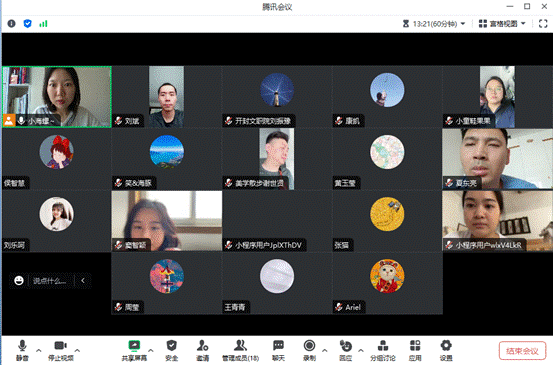The width and height of the screenshot is (553, 365).
Task: Open the breakout rooms icon
Action: point(383,350)
